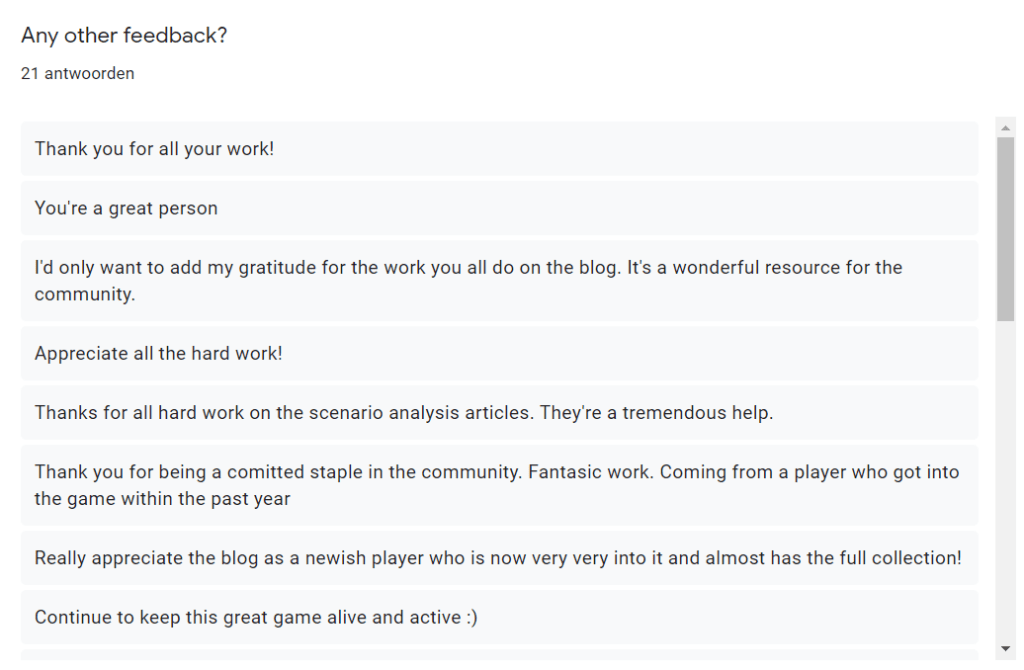Image resolution: width=1024 pixels, height=670 pixels.
Task: Click the scrollbar up arrow
Action: 1006,128
